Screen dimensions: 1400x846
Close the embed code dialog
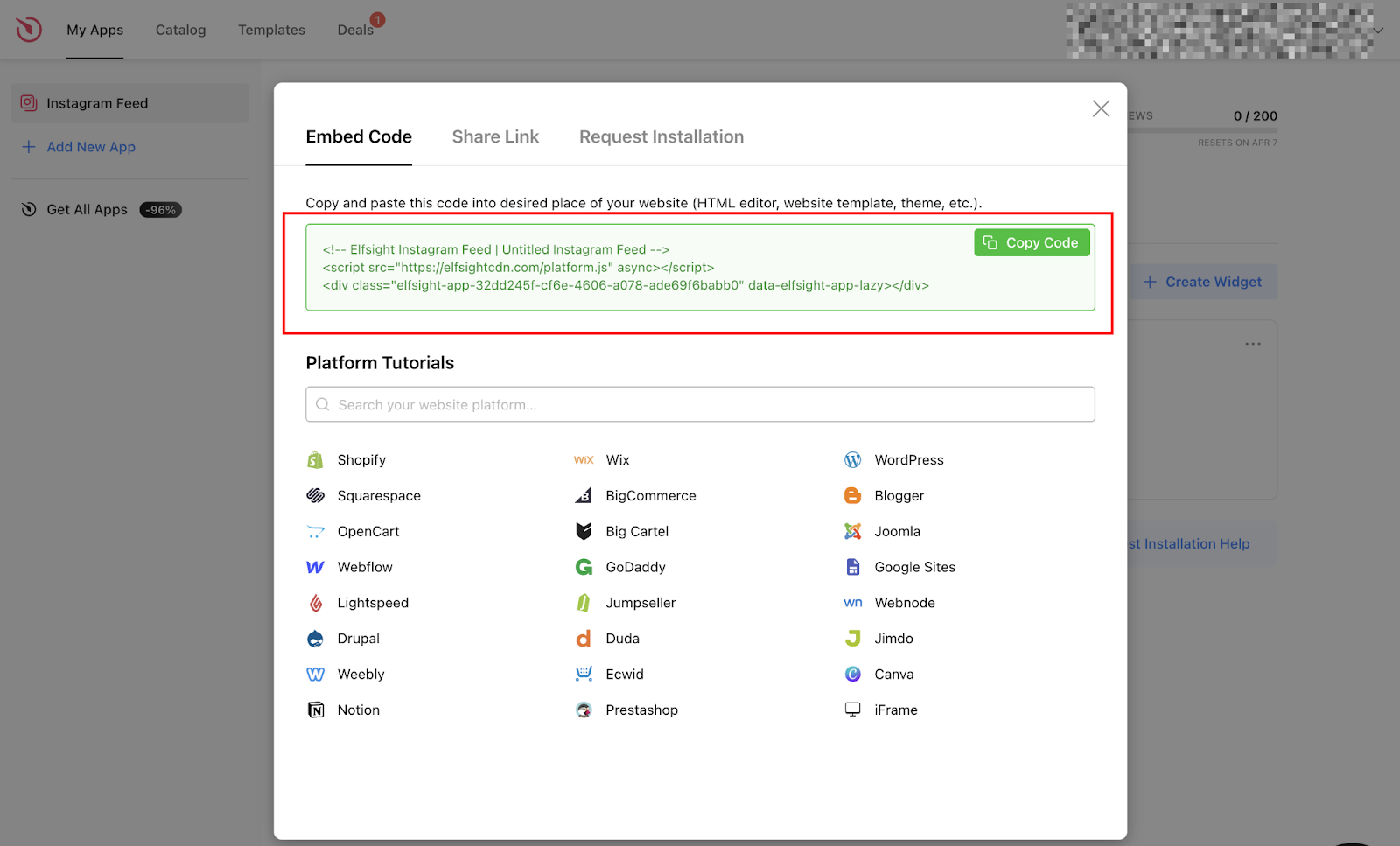(1101, 108)
